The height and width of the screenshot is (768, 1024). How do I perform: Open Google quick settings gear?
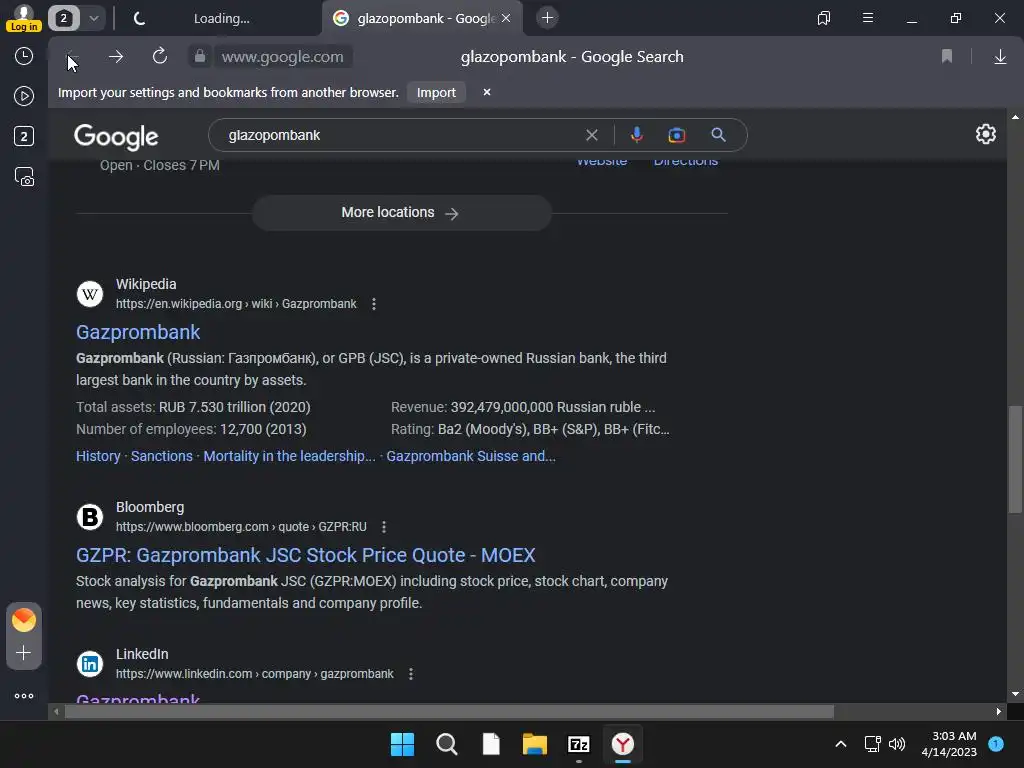[985, 135]
